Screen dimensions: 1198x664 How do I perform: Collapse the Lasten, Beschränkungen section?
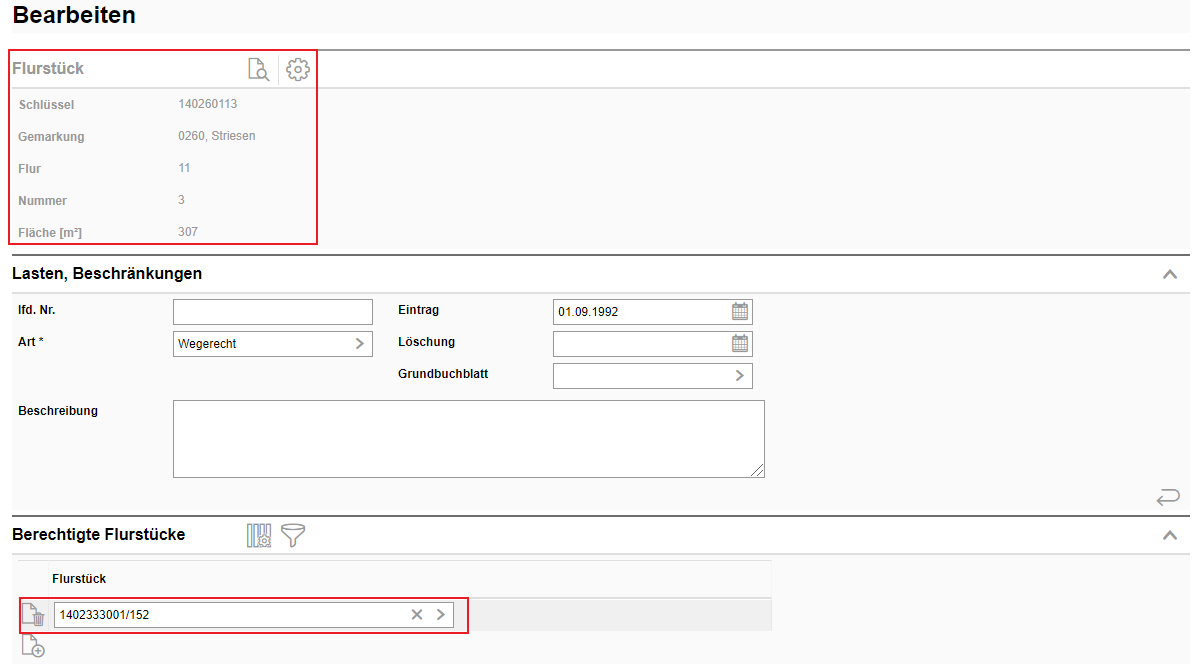point(1169,274)
